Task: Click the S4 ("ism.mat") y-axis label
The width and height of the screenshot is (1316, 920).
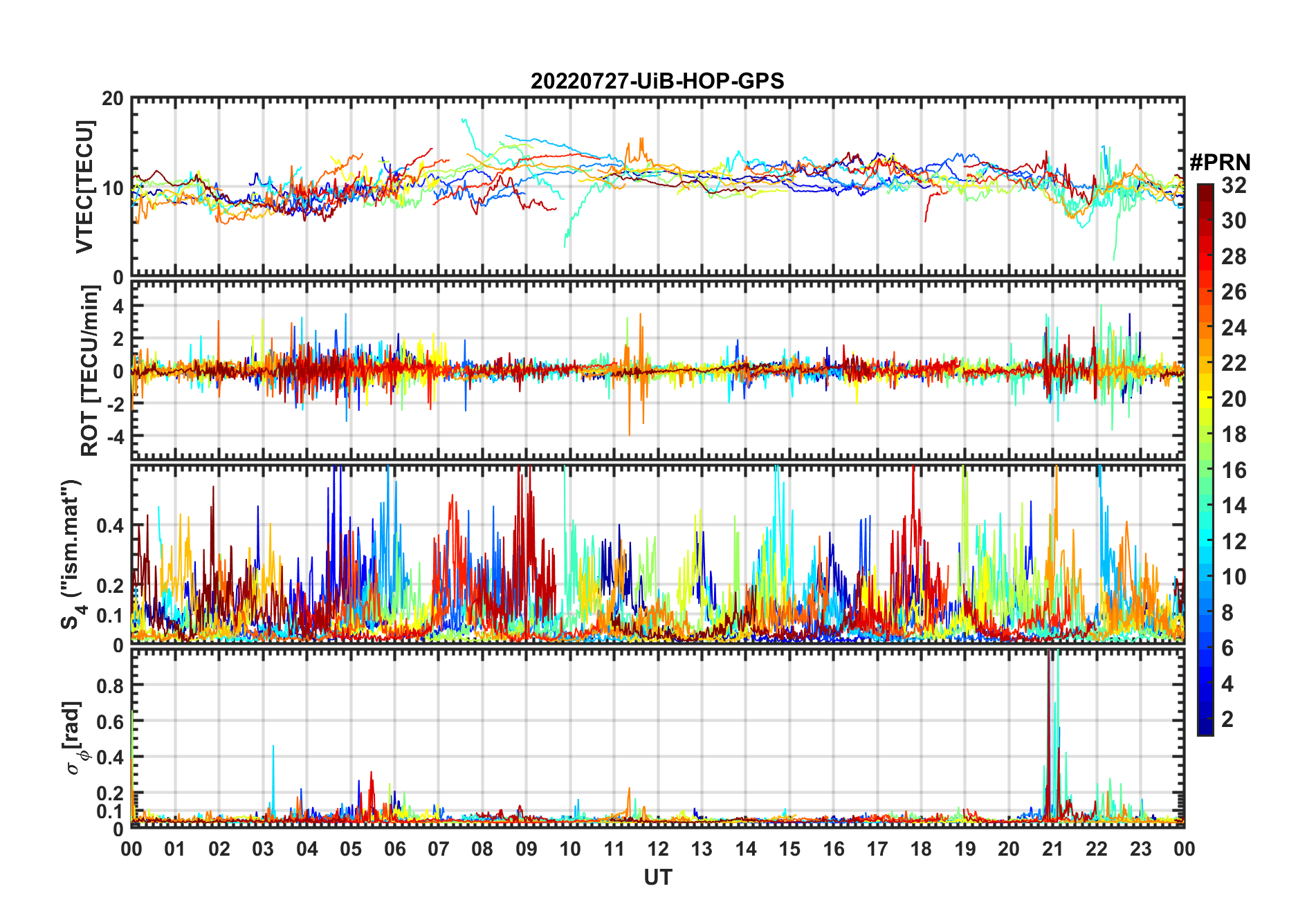Action: (x=71, y=554)
